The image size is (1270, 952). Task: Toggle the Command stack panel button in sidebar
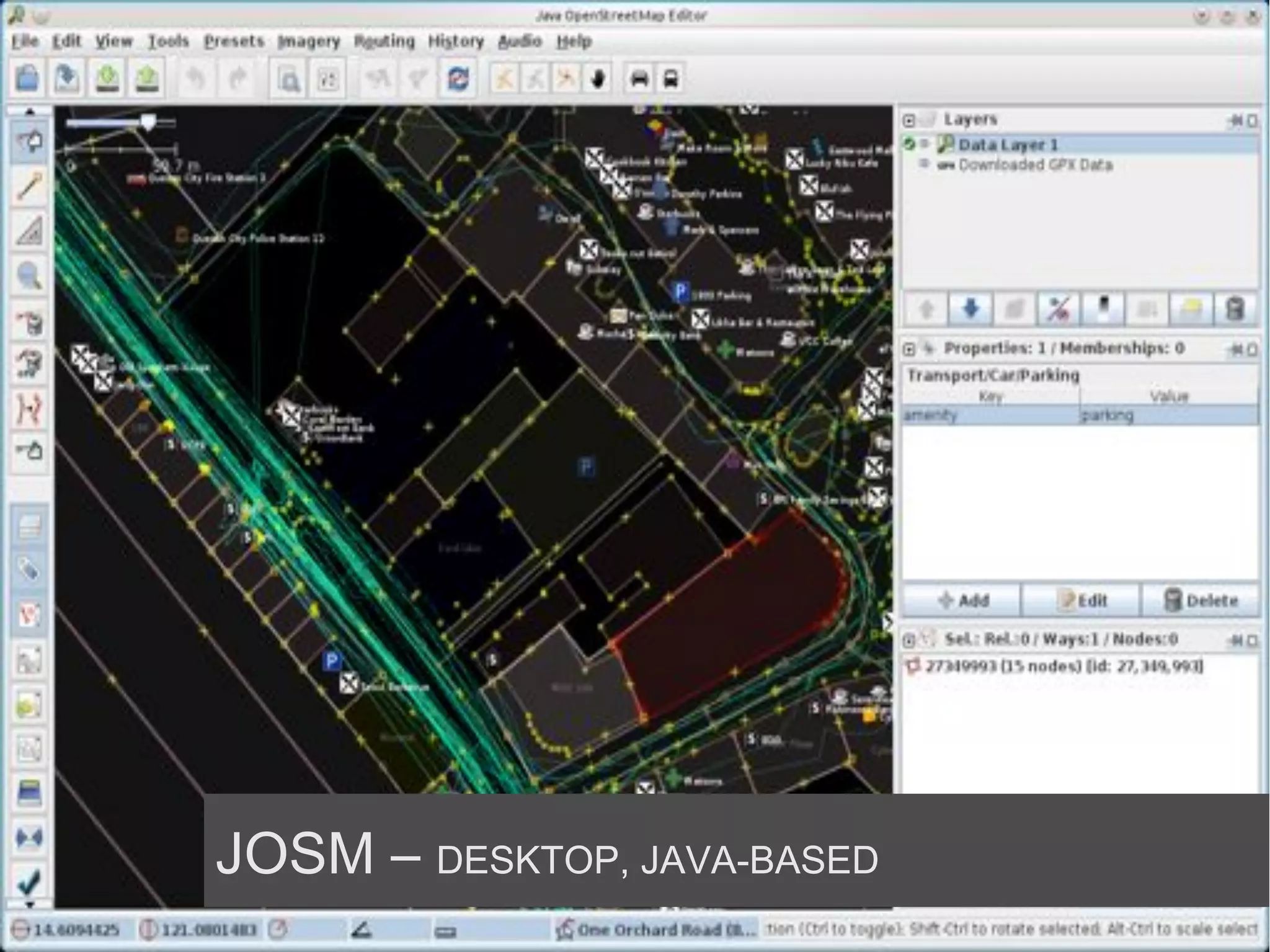[29, 705]
